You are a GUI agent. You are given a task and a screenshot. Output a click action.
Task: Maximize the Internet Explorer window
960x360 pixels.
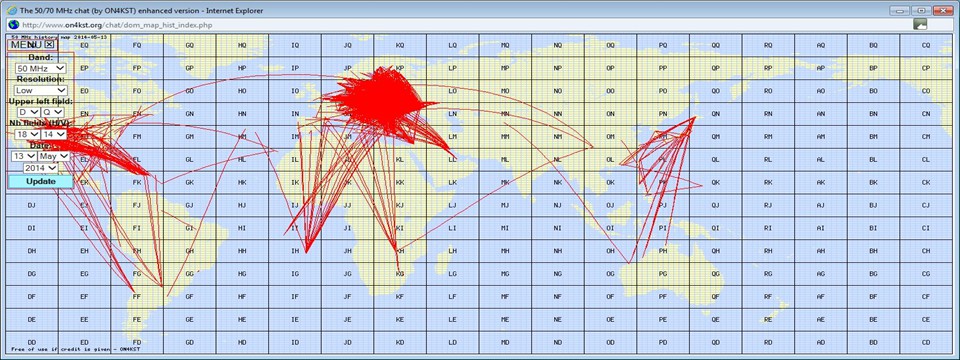tap(920, 10)
